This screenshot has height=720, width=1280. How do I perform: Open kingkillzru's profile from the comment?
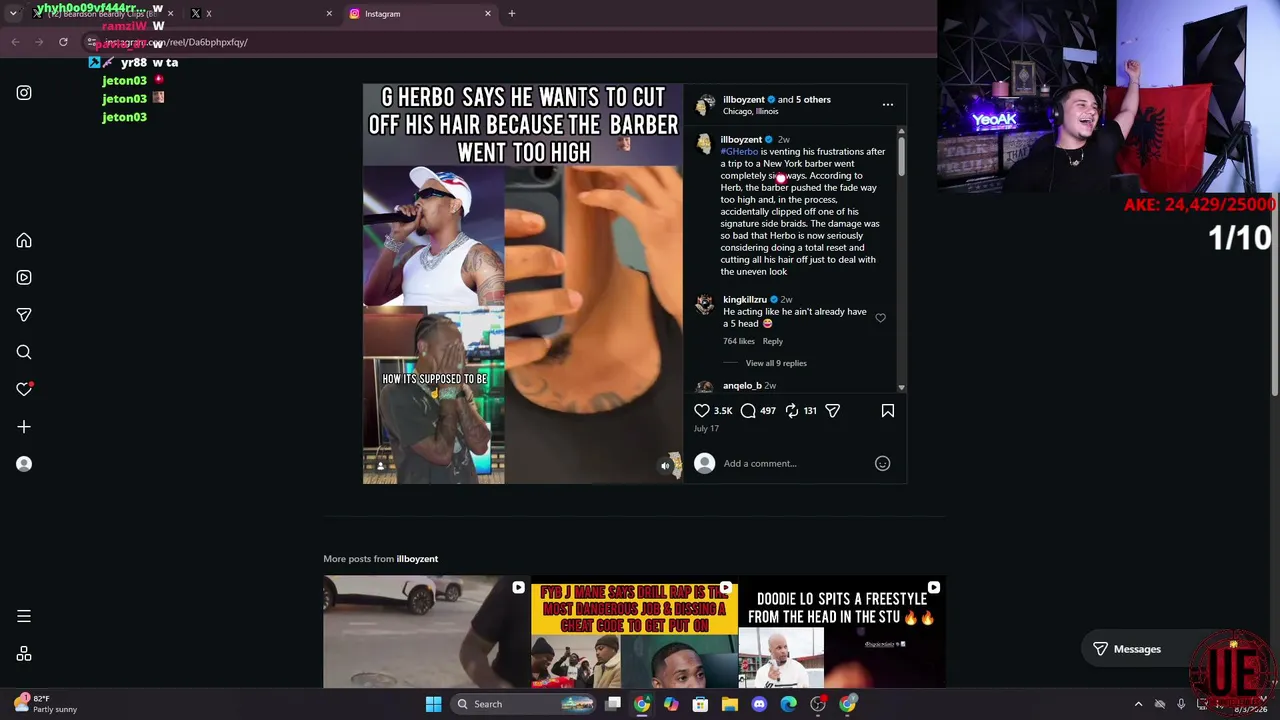(745, 300)
